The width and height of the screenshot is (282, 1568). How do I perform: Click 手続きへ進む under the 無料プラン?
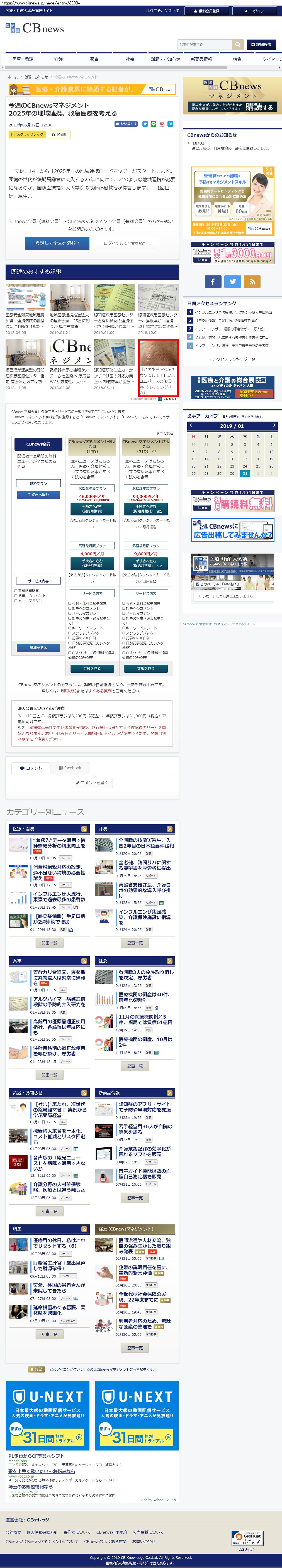coord(38,495)
